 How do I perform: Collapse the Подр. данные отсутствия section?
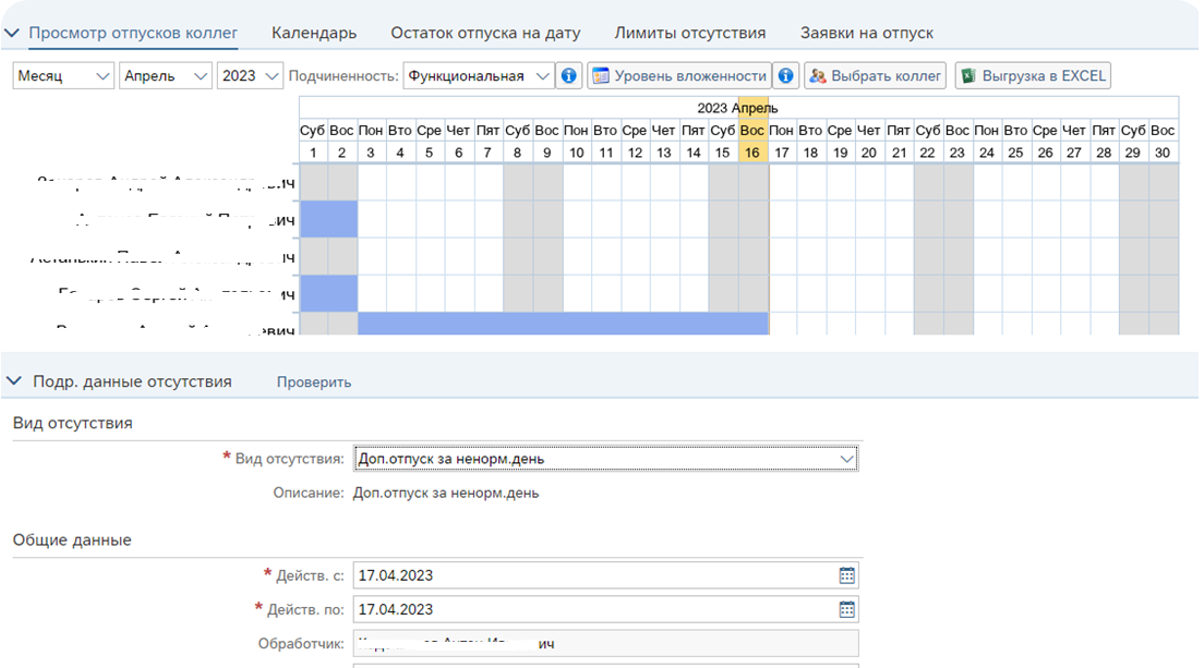pyautogui.click(x=14, y=381)
